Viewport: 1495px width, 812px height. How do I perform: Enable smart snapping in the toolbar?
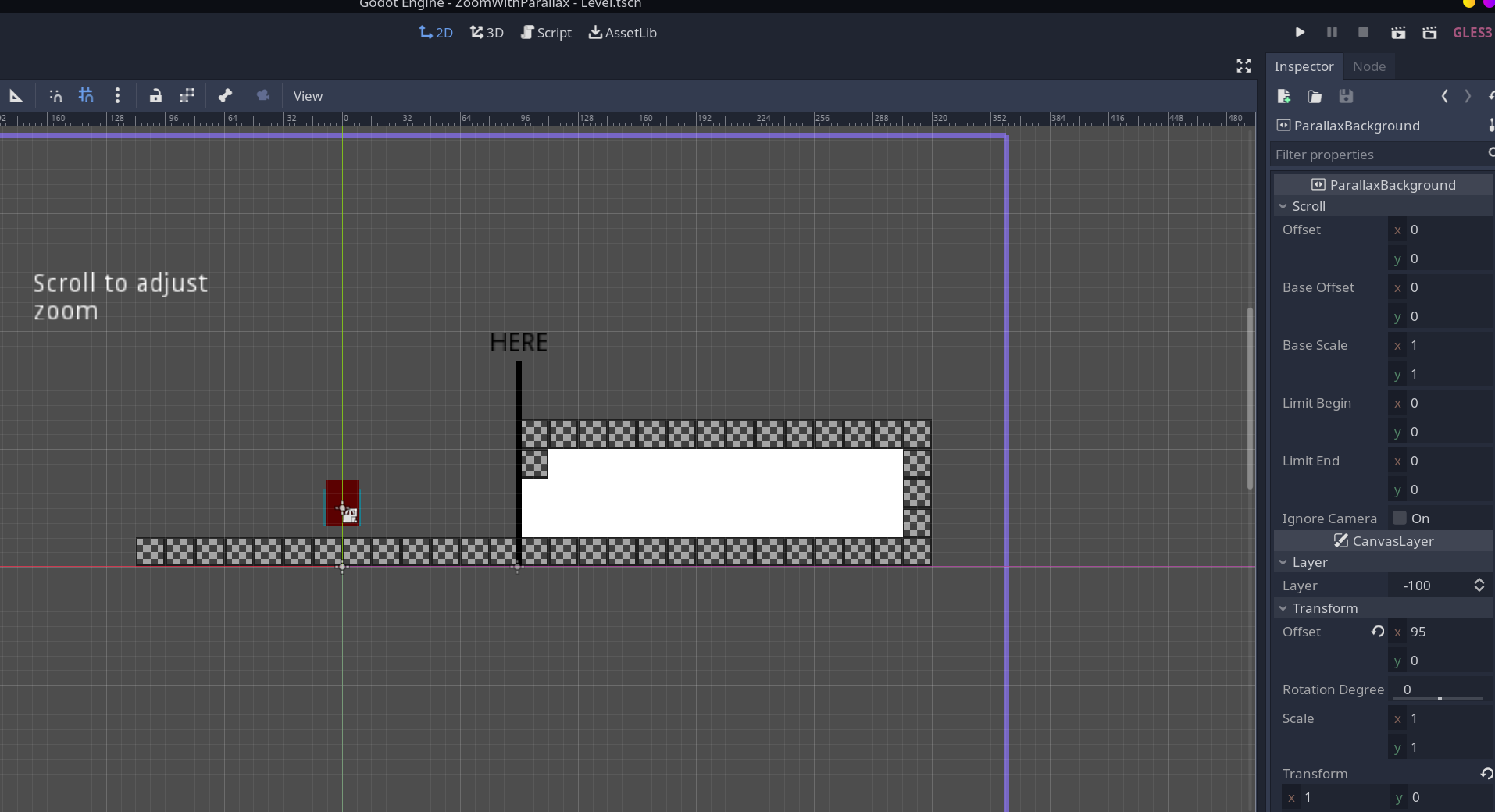(x=55, y=95)
